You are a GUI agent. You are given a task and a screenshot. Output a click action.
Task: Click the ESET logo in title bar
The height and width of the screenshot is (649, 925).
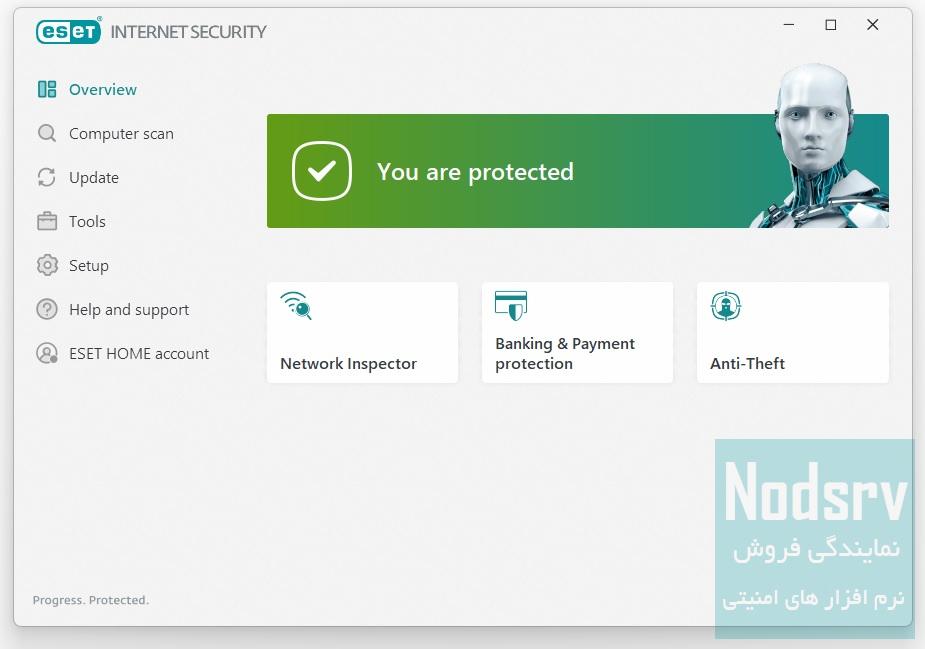[68, 31]
